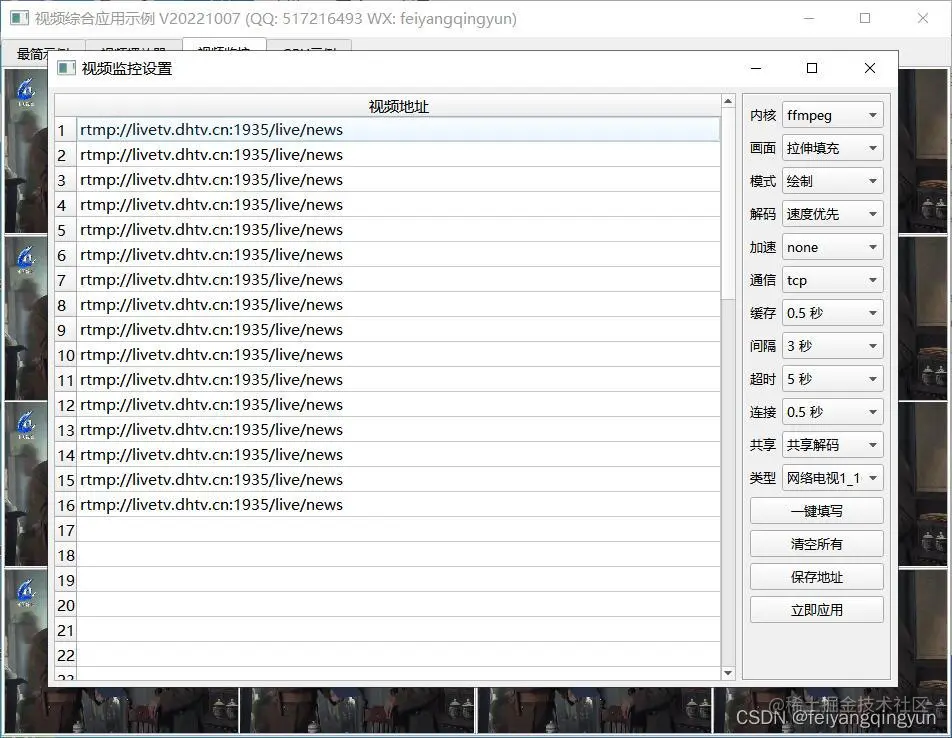Click empty address cell in row 22
Screen dimensions: 952x738
398,654
